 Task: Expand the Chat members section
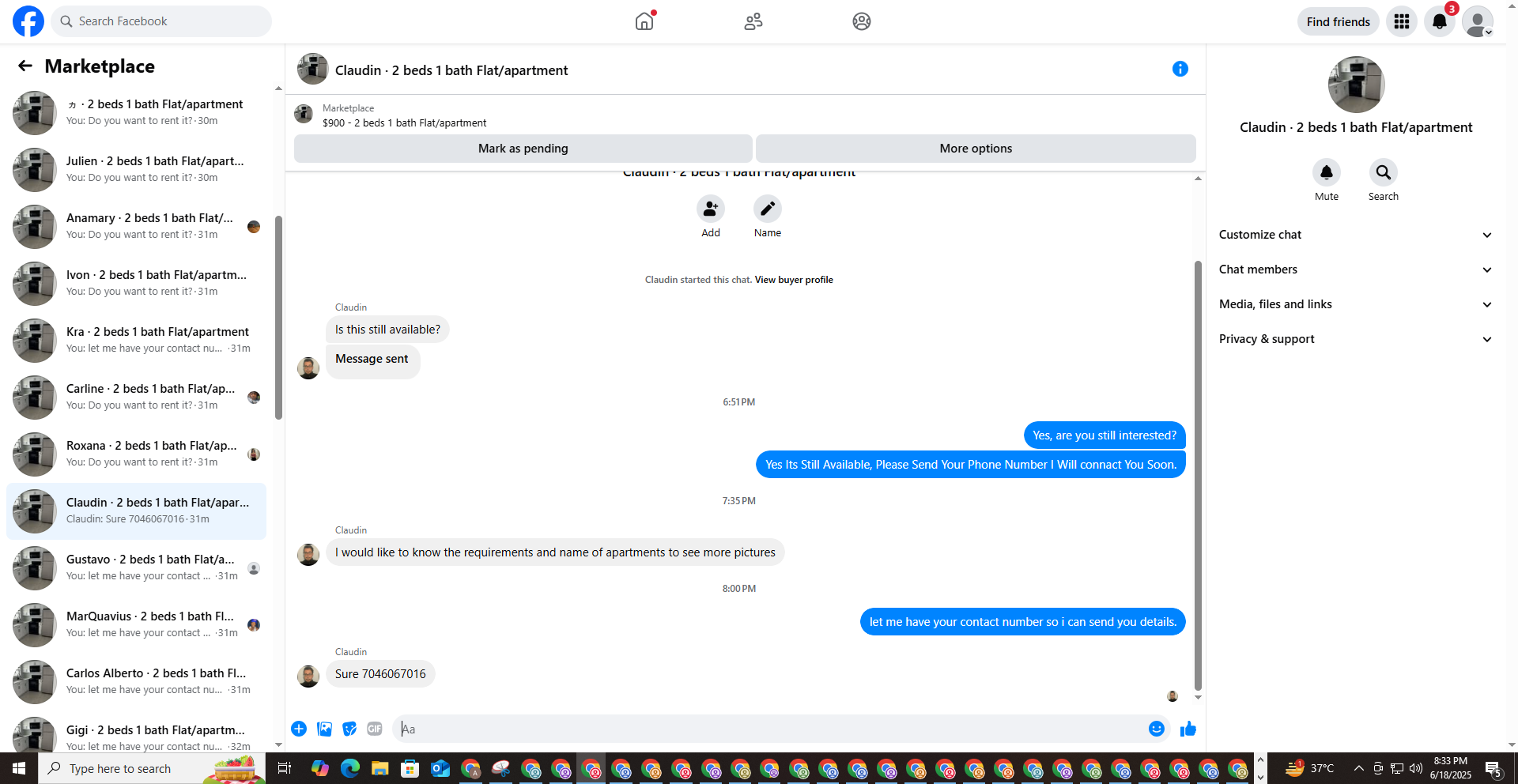(1355, 269)
